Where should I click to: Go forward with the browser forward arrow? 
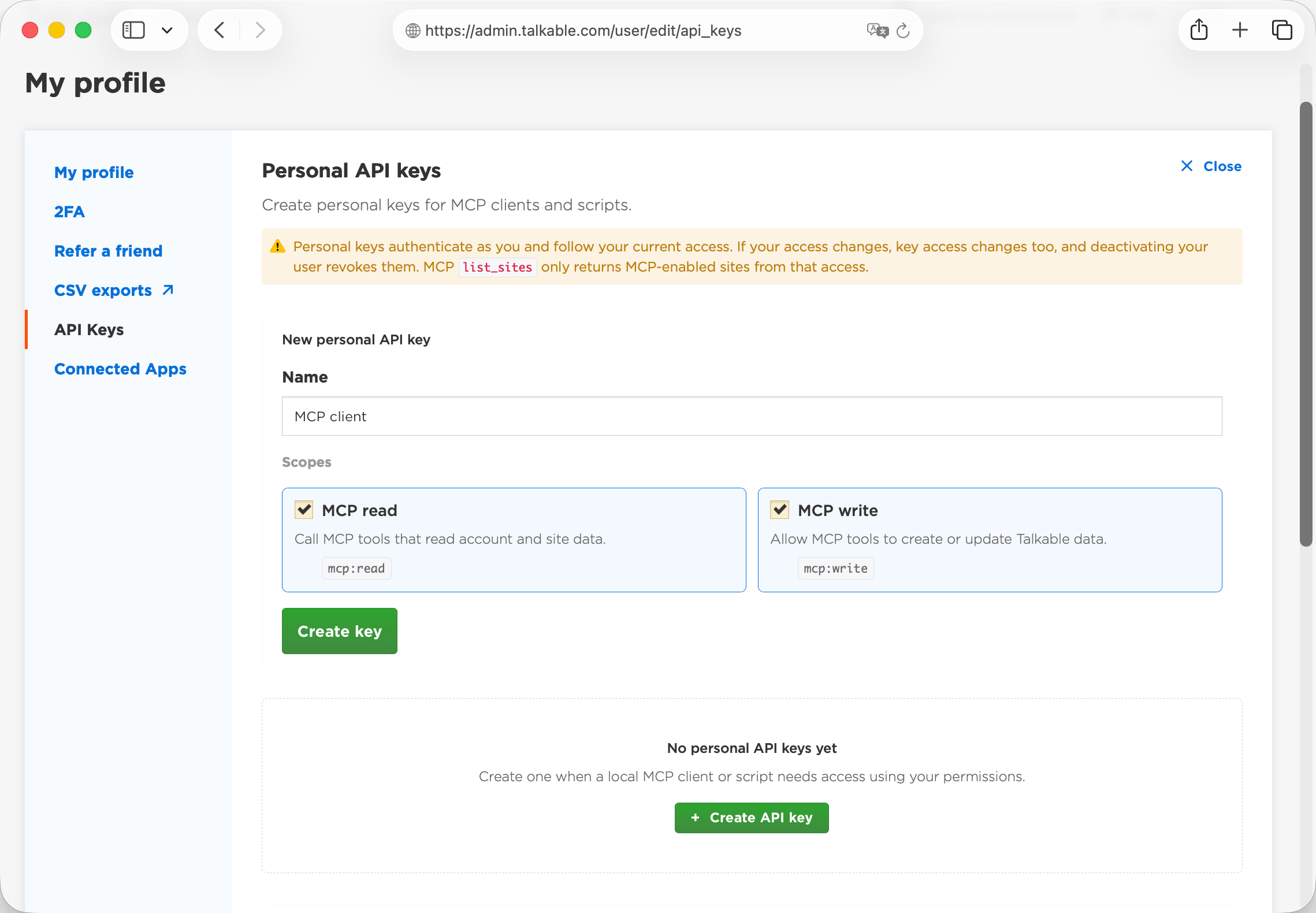click(261, 30)
